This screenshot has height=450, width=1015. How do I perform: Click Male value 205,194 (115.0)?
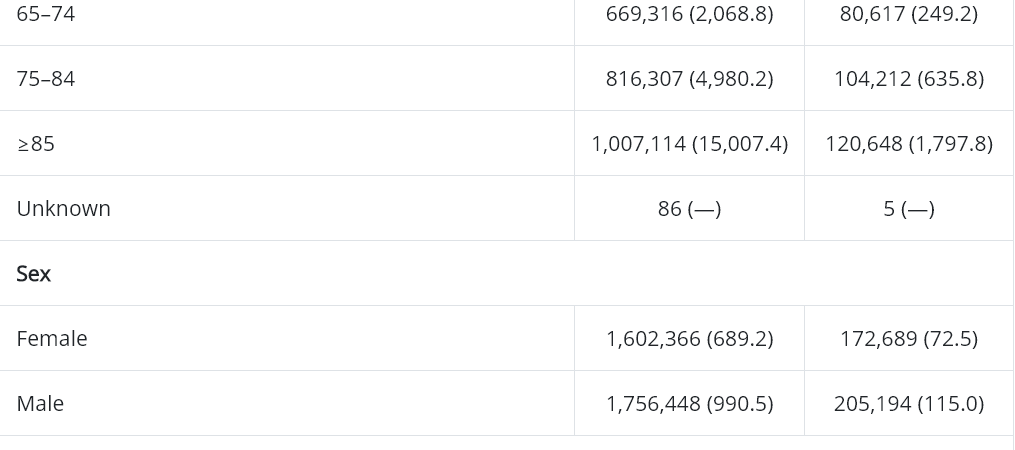coord(908,403)
